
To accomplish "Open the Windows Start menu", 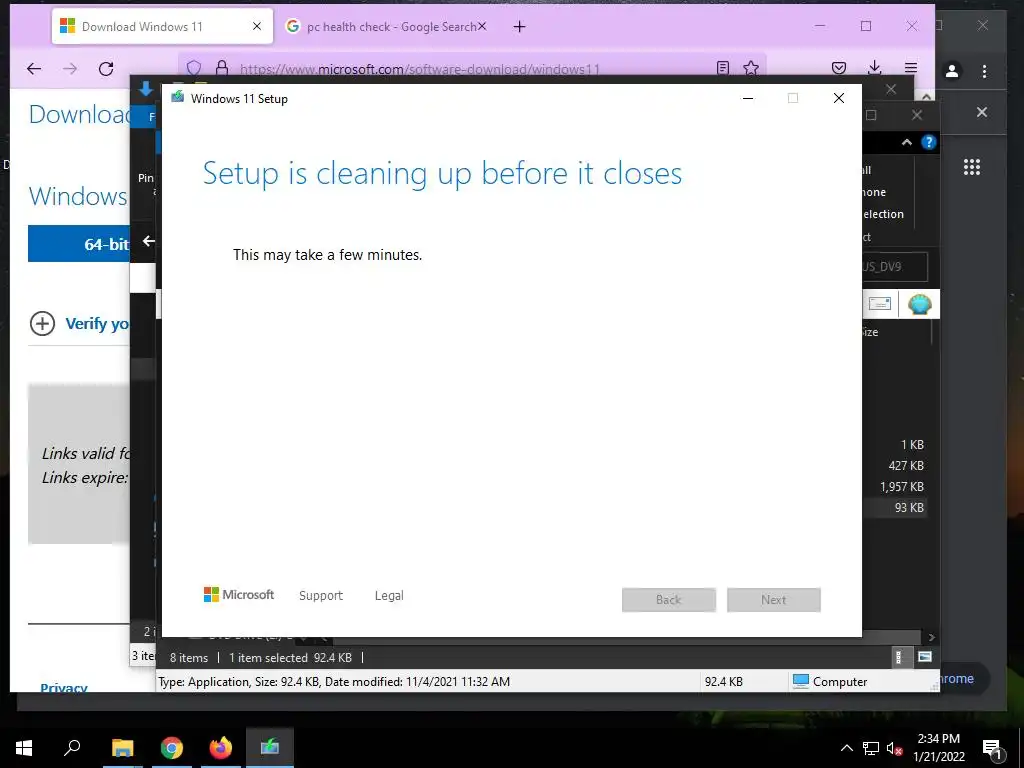I will pos(24,748).
